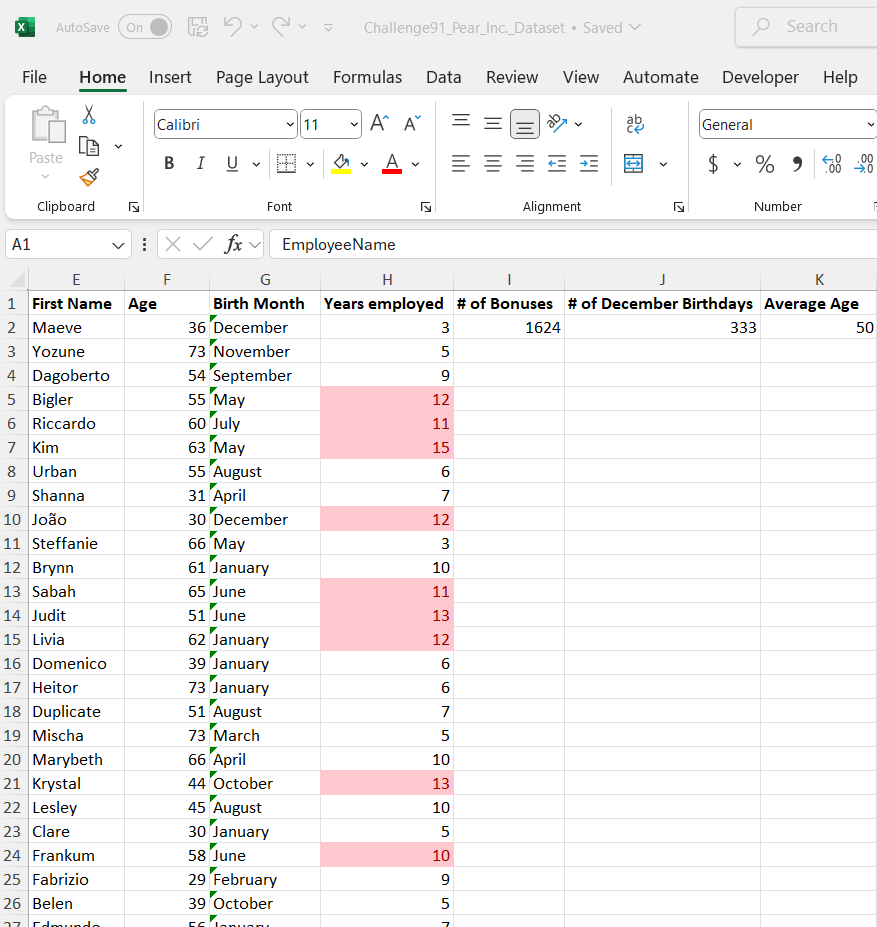This screenshot has height=927, width=877.
Task: Toggle the AutoSave switch
Action: [145, 27]
